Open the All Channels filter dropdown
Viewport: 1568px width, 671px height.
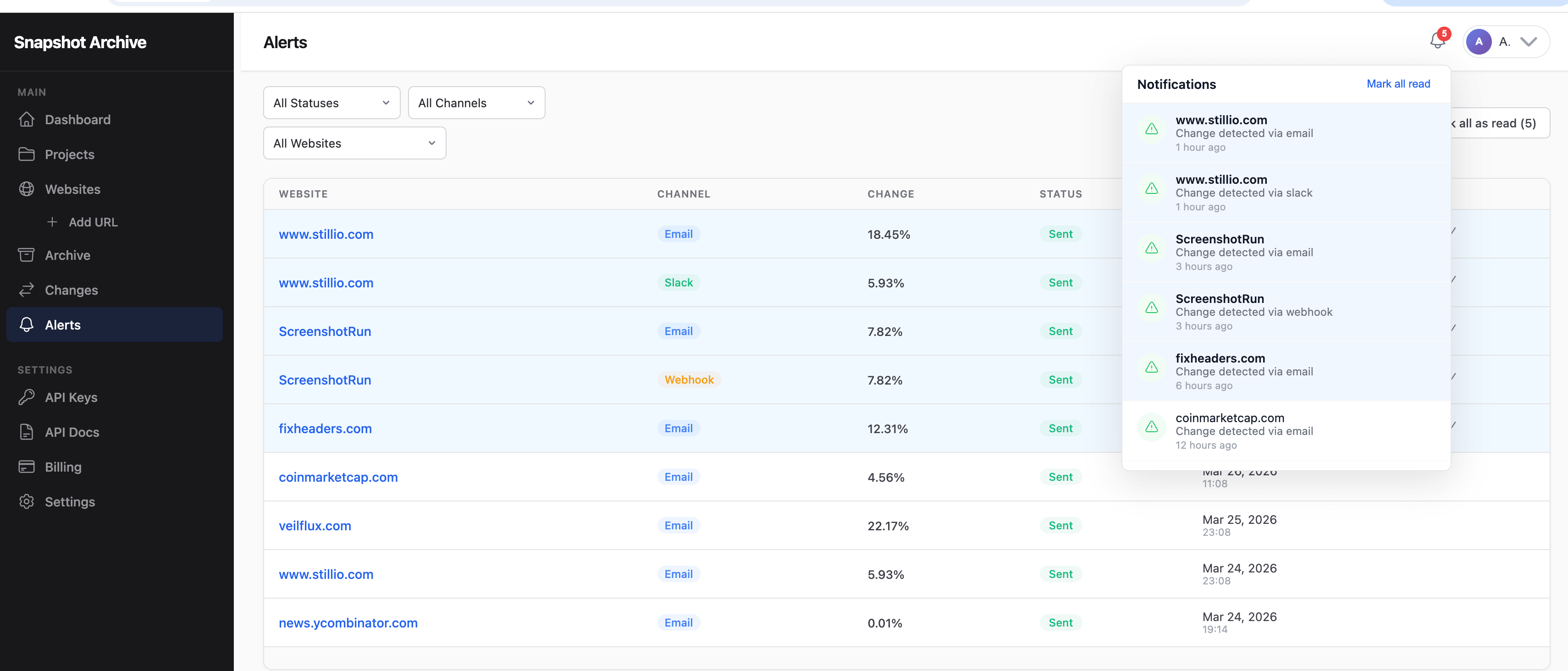(x=476, y=103)
